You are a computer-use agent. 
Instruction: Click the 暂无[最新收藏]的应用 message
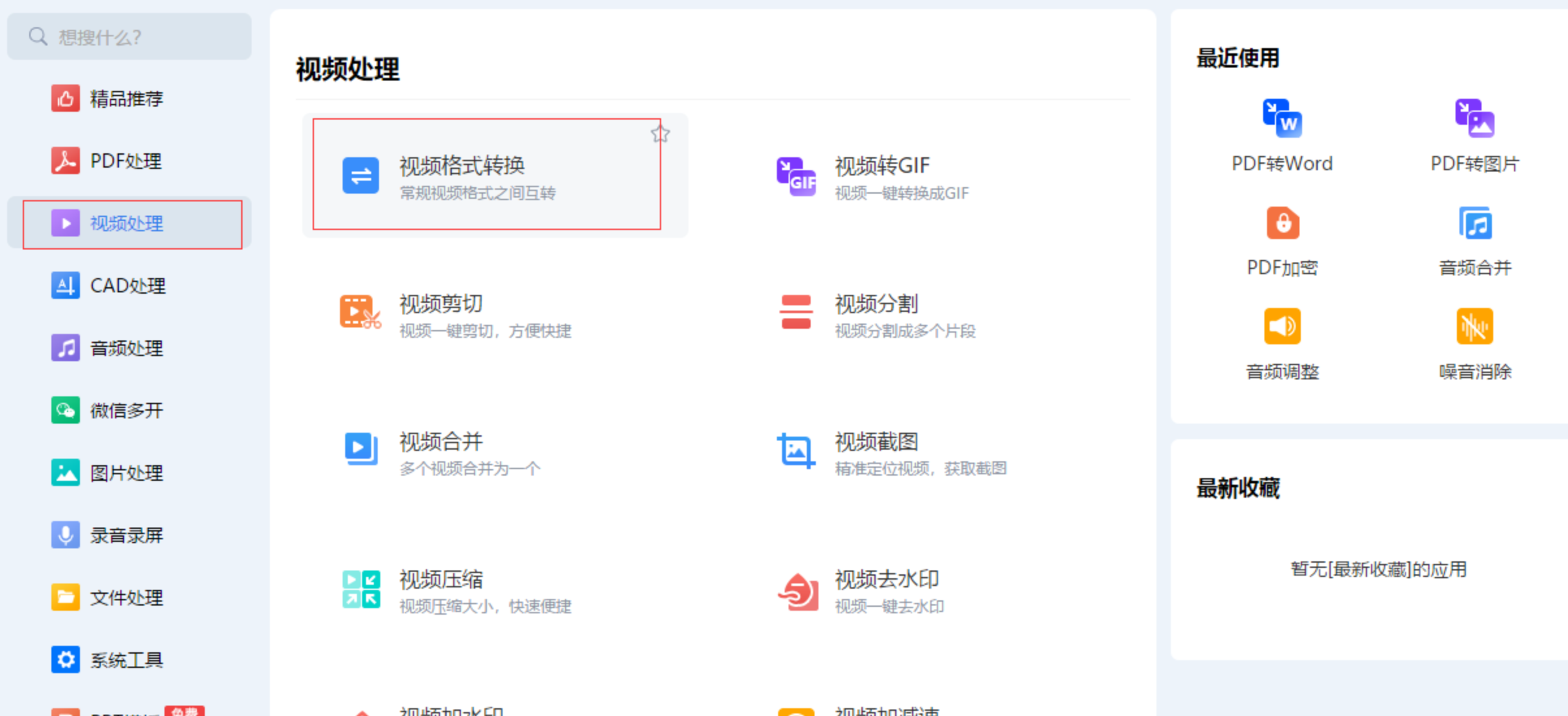[x=1378, y=569]
